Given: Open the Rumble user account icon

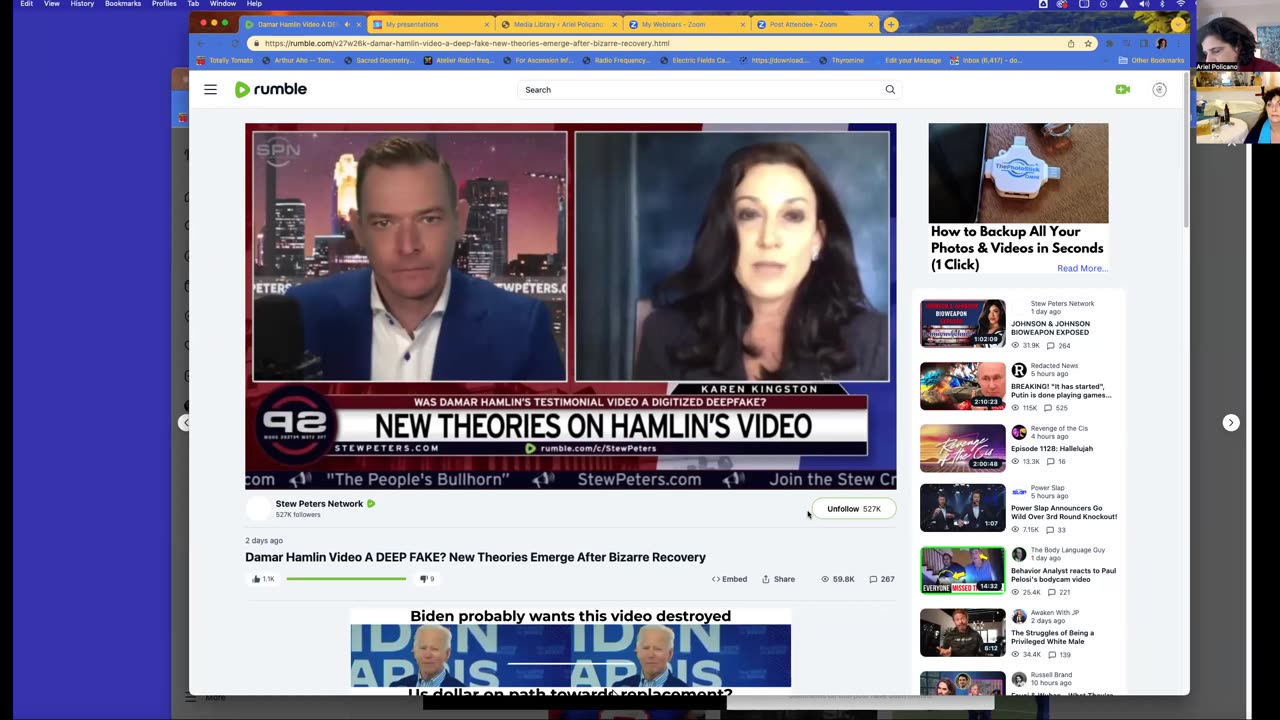Looking at the screenshot, I should pos(1159,90).
